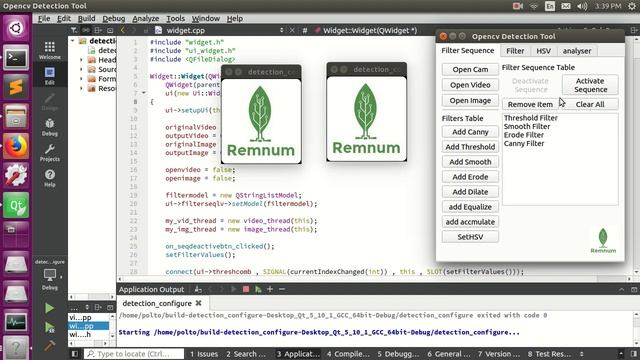Open Terminal from Ubuntu launcher
Image resolution: width=640 pixels, height=360 pixels.
pyautogui.click(x=16, y=58)
